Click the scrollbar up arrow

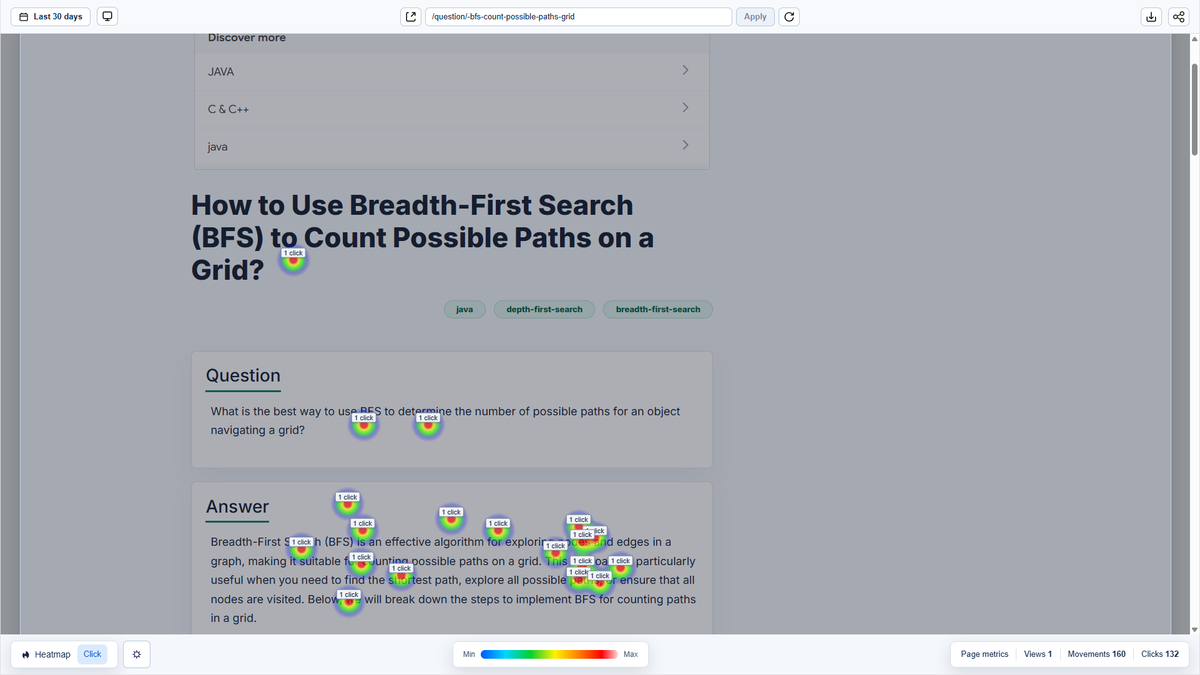pos(1194,39)
